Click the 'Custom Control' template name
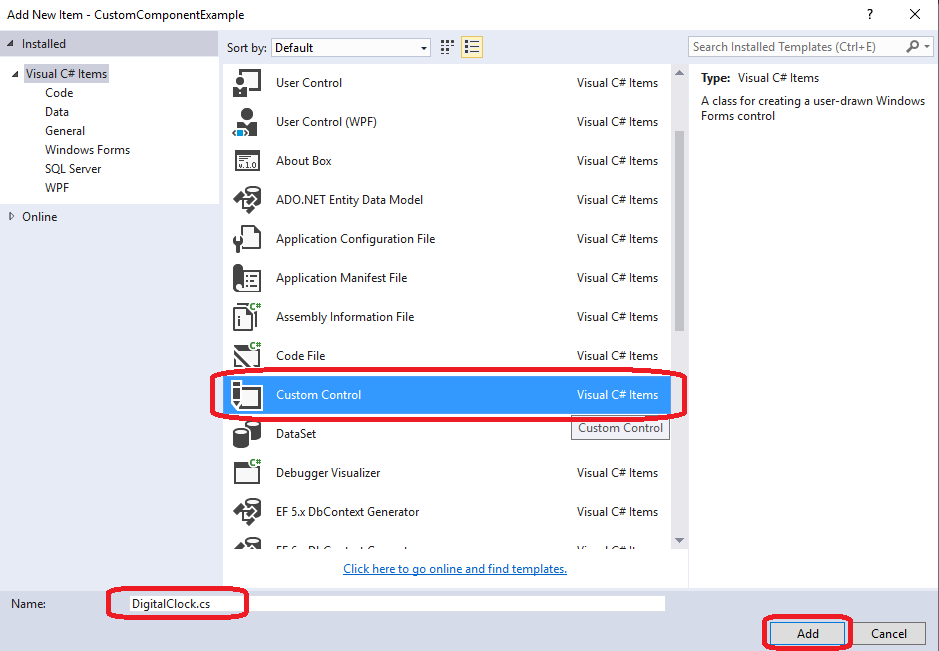Viewport: 939px width, 651px height. point(319,395)
